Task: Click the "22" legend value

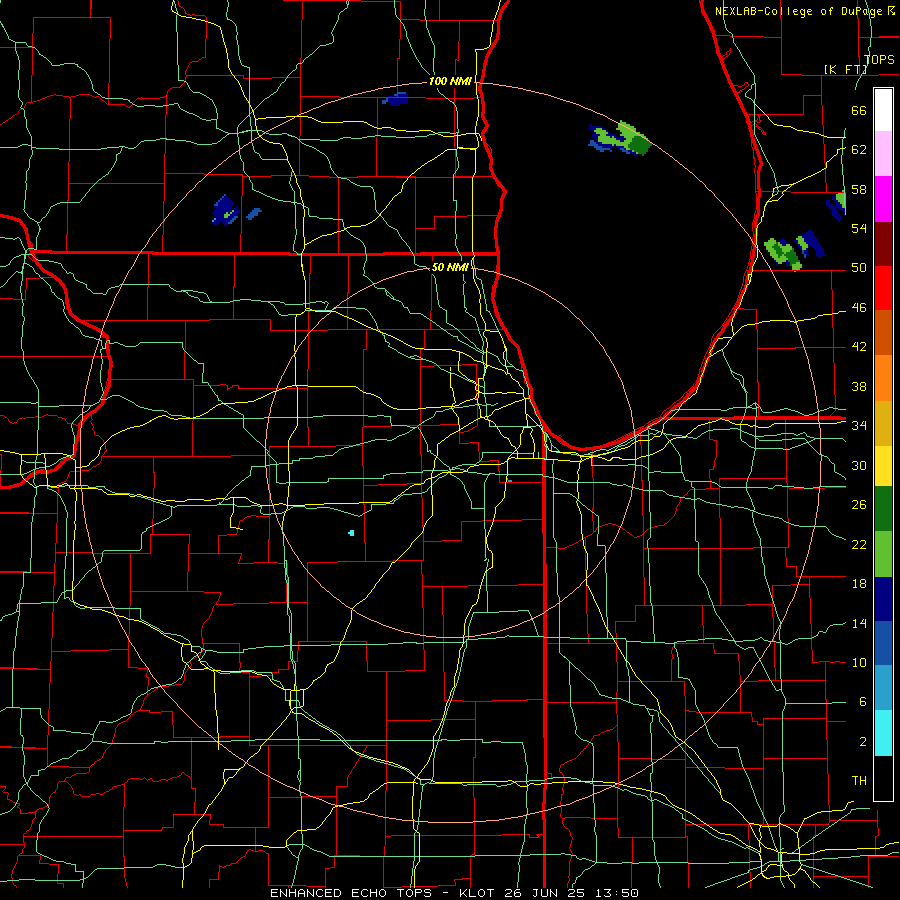Action: click(x=859, y=544)
